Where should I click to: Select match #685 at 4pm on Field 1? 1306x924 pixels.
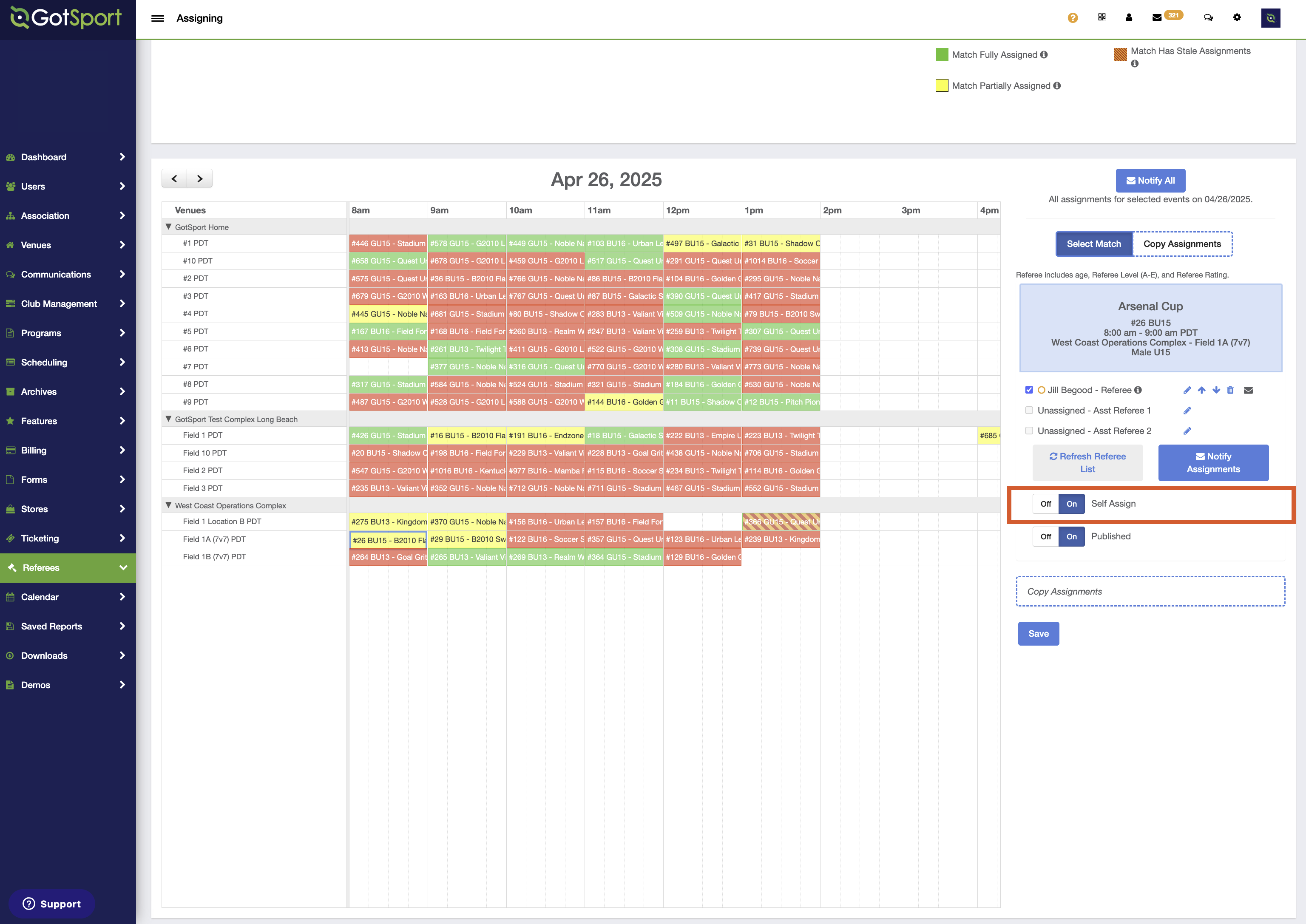(989, 436)
